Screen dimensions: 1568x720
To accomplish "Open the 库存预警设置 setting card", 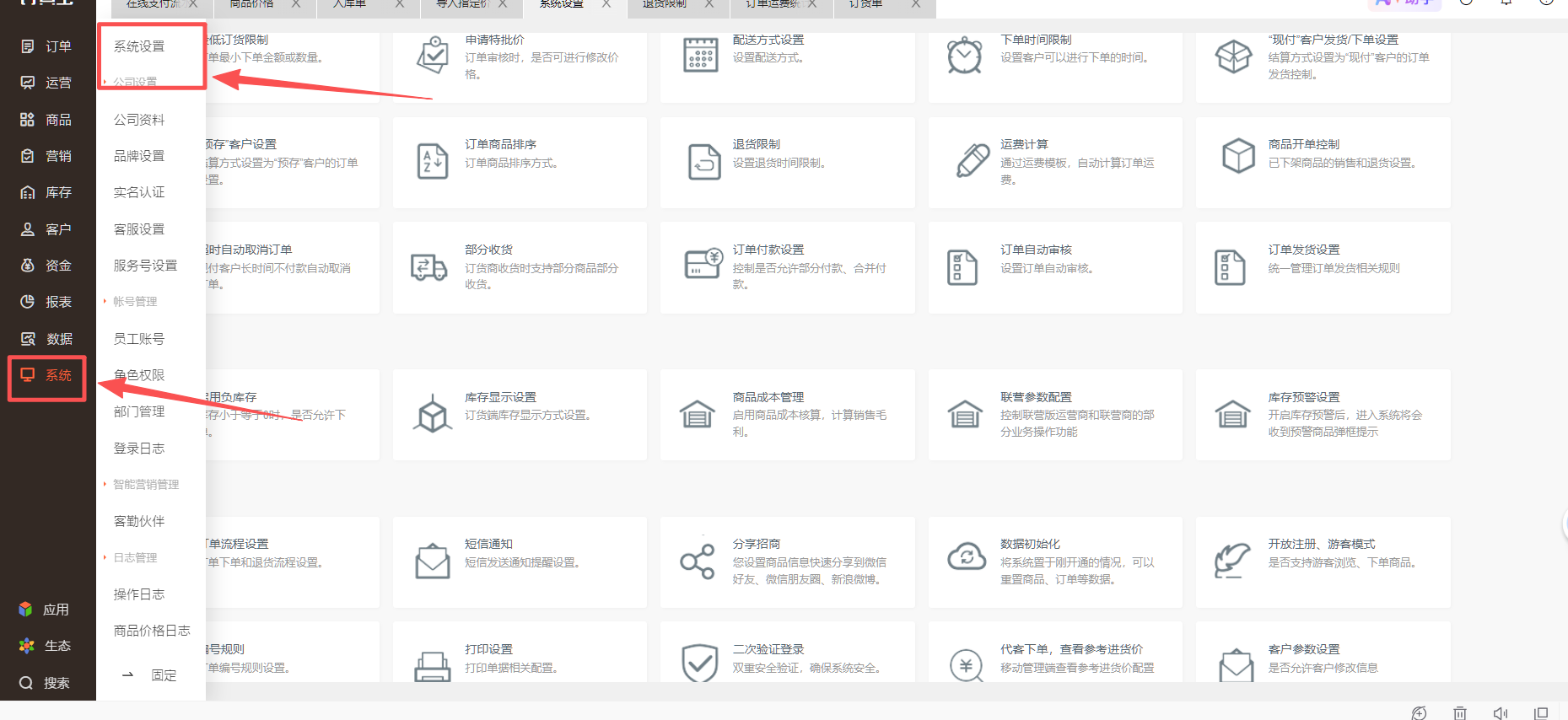I will pyautogui.click(x=1323, y=415).
